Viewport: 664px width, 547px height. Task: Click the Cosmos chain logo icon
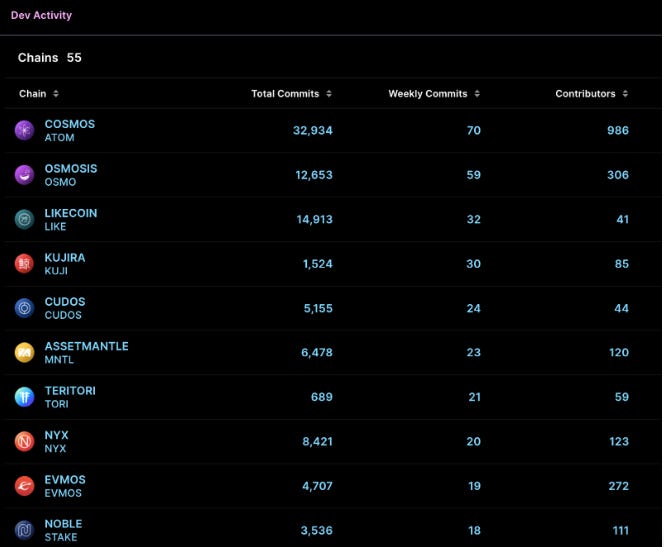[25, 130]
